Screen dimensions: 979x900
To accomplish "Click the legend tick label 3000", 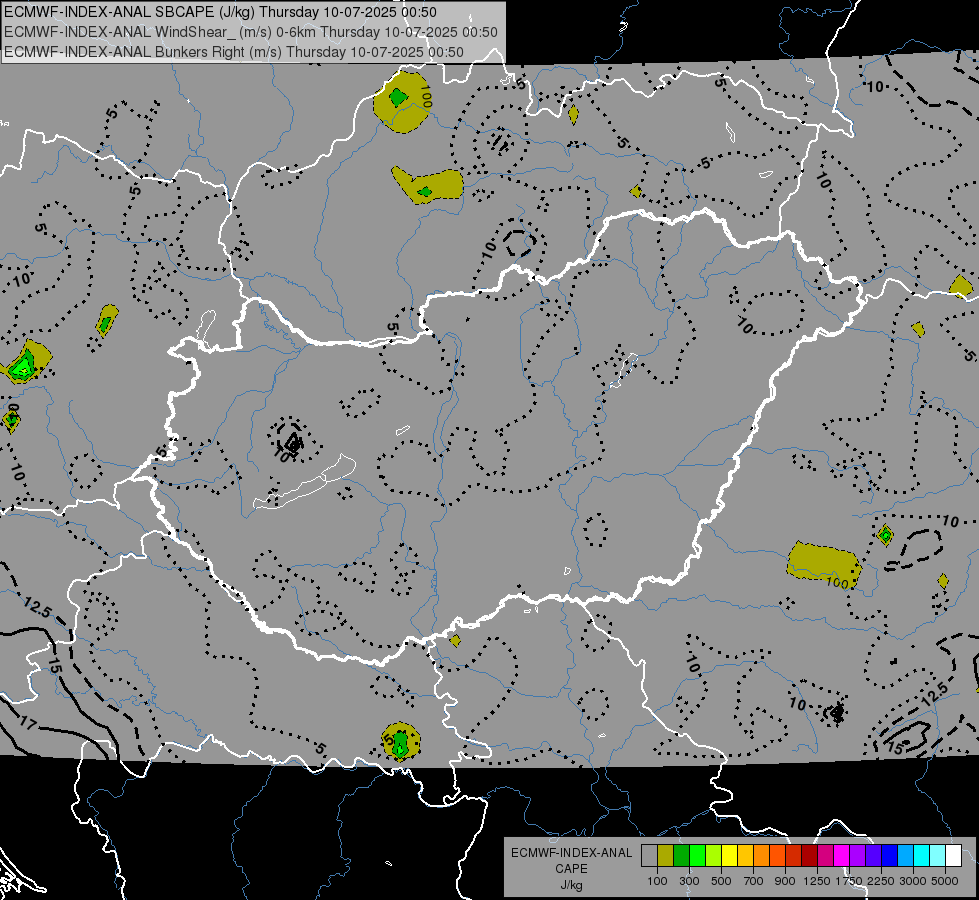I will (913, 881).
